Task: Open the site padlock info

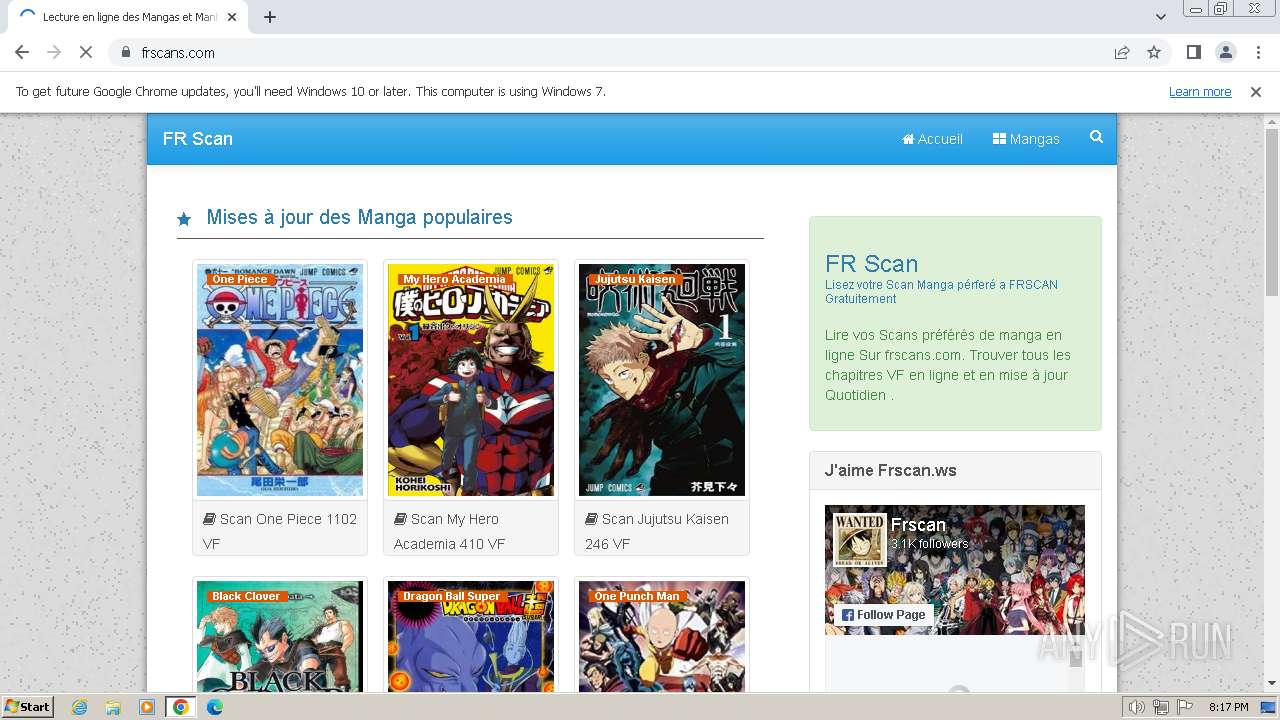Action: tap(125, 52)
